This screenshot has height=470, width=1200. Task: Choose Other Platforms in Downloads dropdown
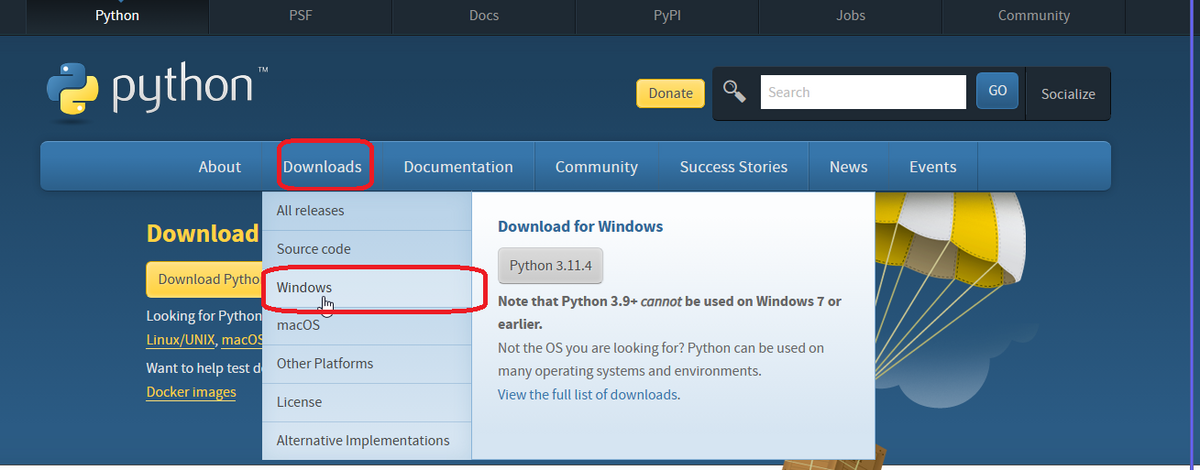coord(366,364)
